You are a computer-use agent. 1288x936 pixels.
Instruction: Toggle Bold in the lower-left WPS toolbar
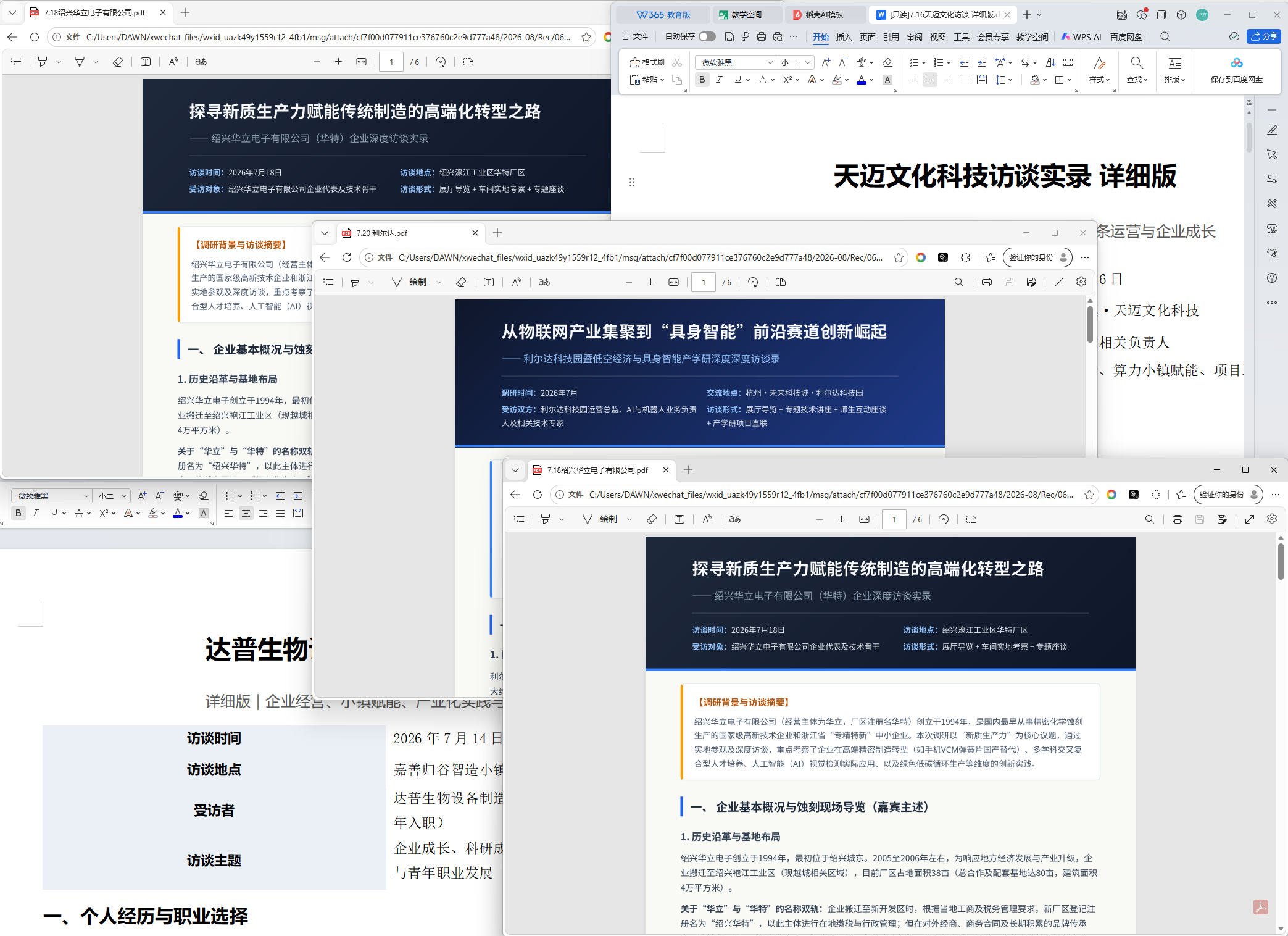[19, 513]
